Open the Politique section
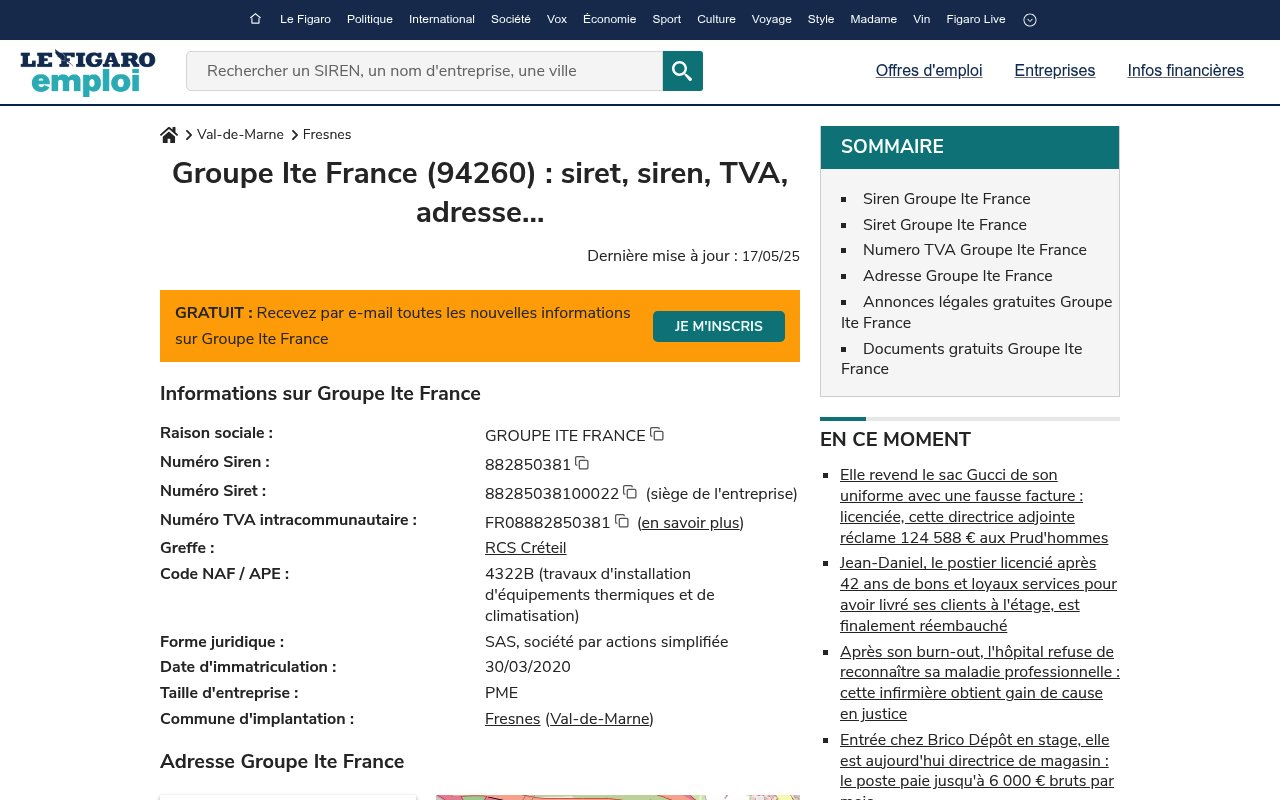The height and width of the screenshot is (800, 1280). 370,19
